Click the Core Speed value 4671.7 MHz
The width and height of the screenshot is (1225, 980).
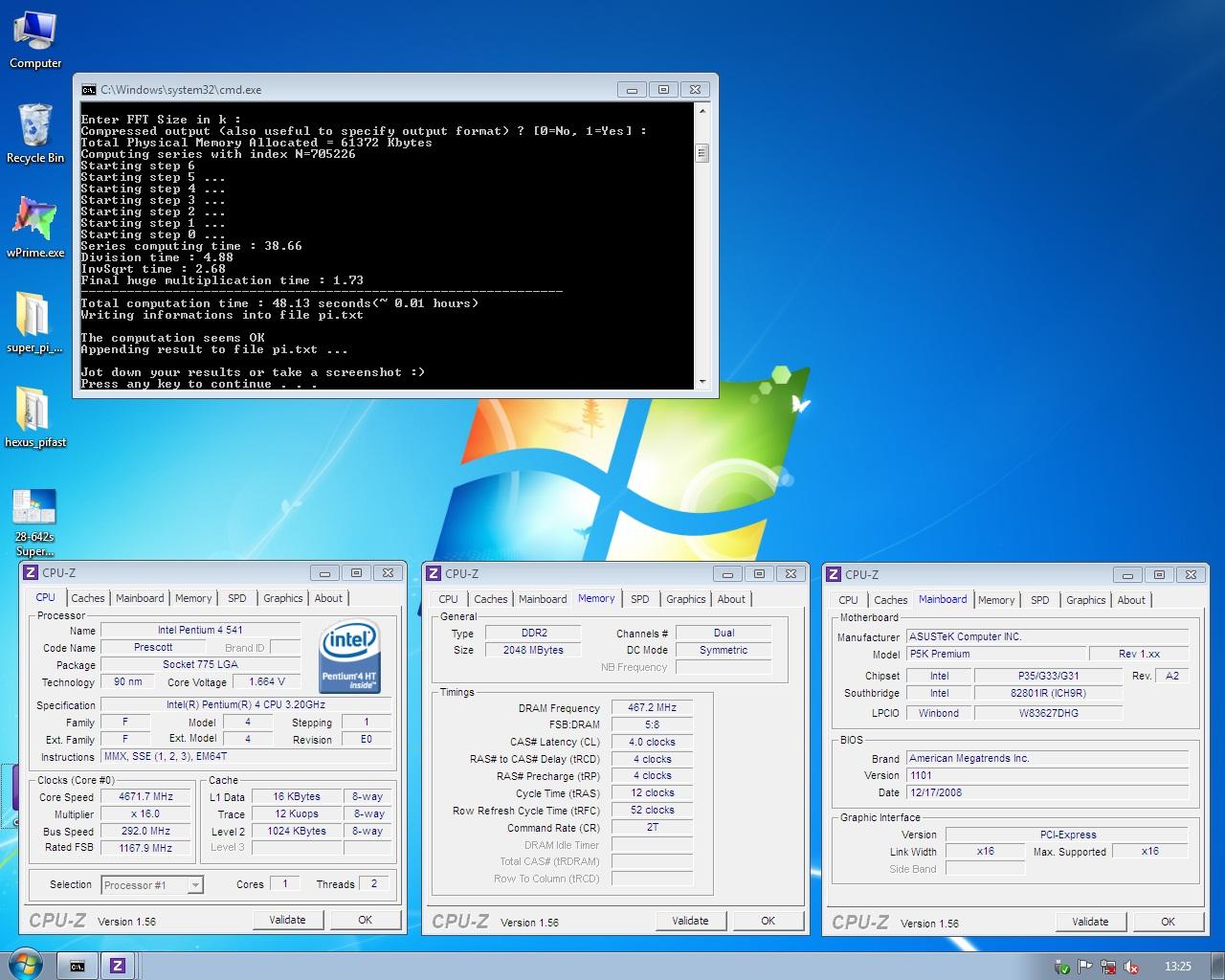[145, 796]
